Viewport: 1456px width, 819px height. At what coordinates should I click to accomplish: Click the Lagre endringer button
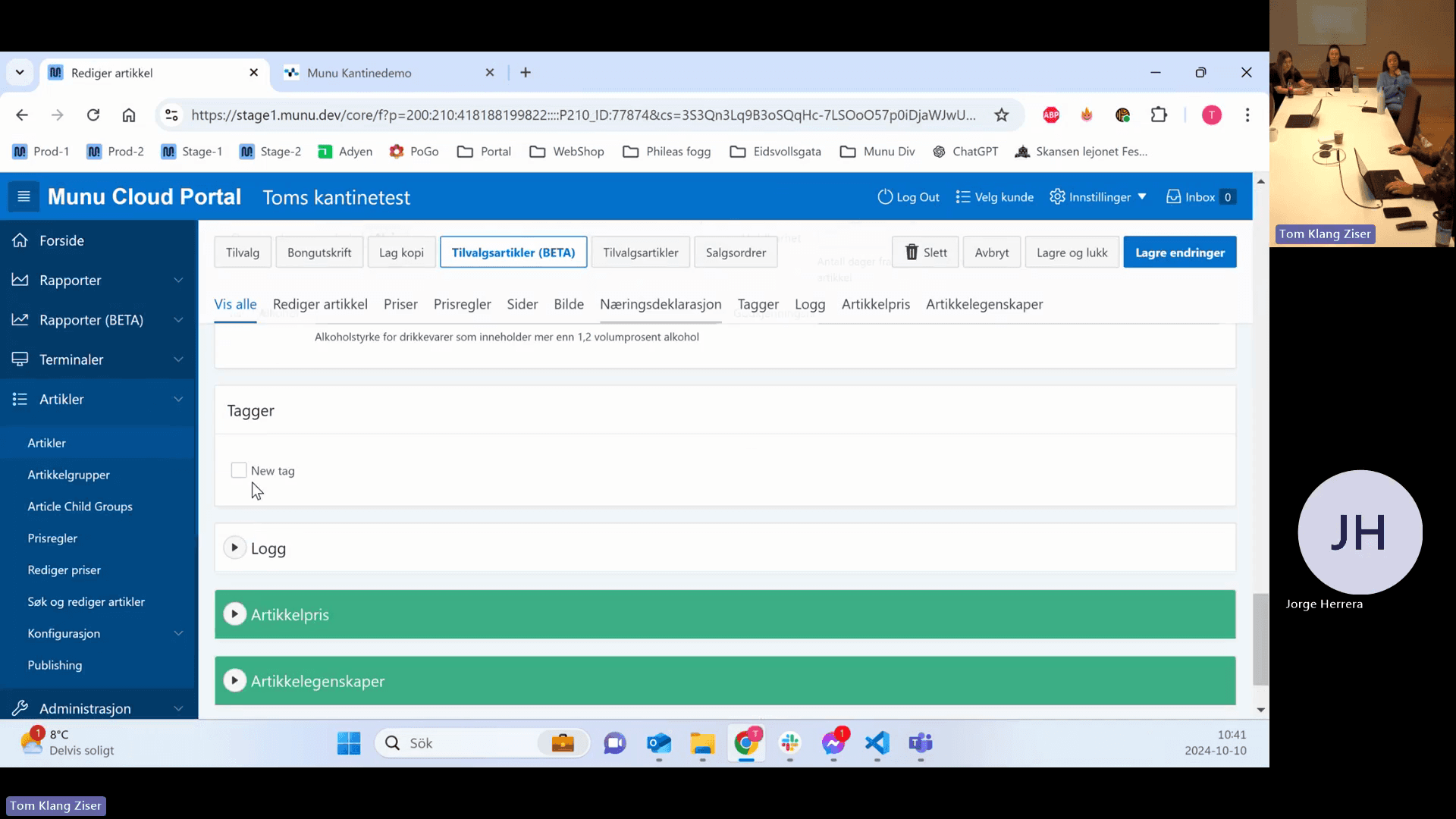1180,253
